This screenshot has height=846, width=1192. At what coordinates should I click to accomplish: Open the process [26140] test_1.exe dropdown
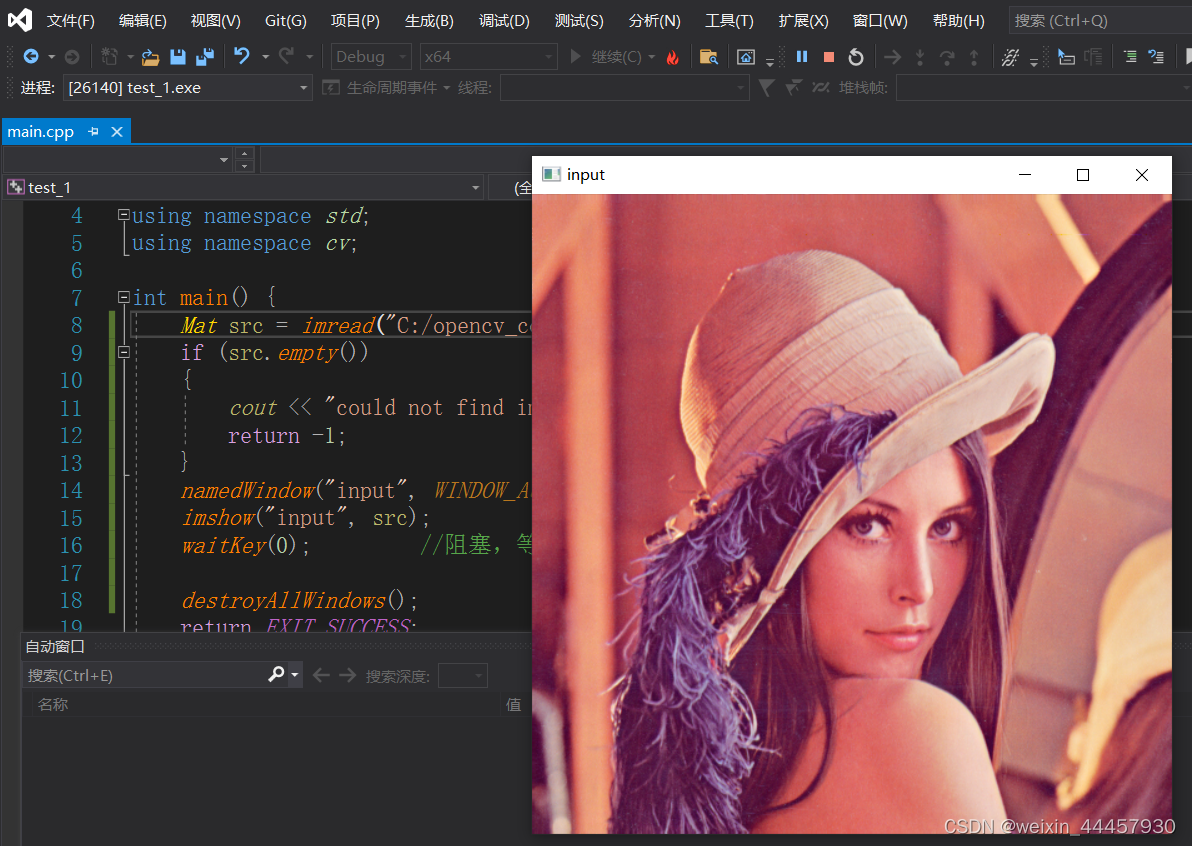188,88
